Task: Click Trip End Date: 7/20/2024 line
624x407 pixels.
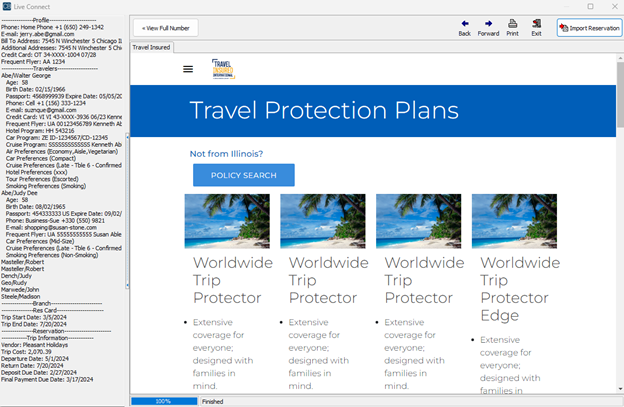Action: 34,324
